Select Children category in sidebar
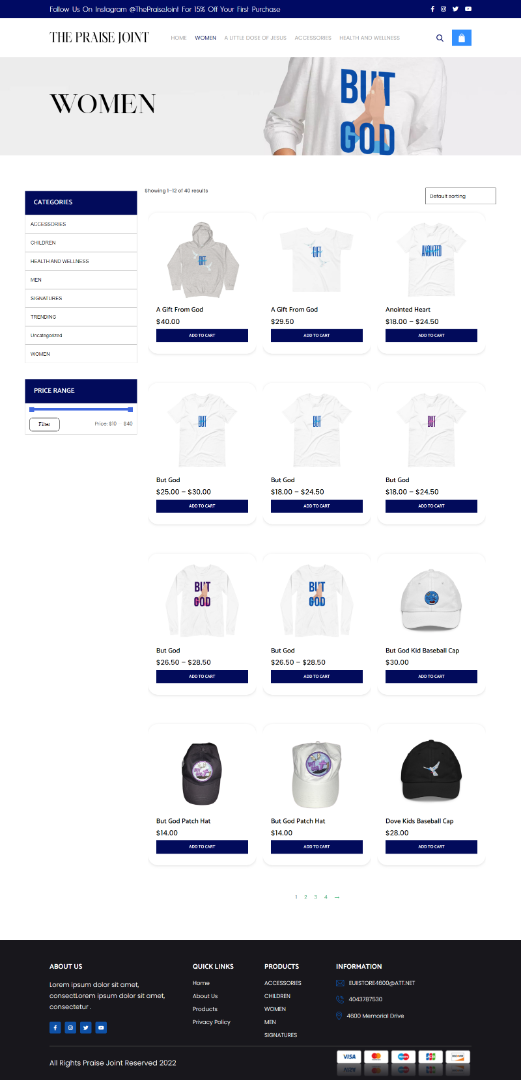 81,243
